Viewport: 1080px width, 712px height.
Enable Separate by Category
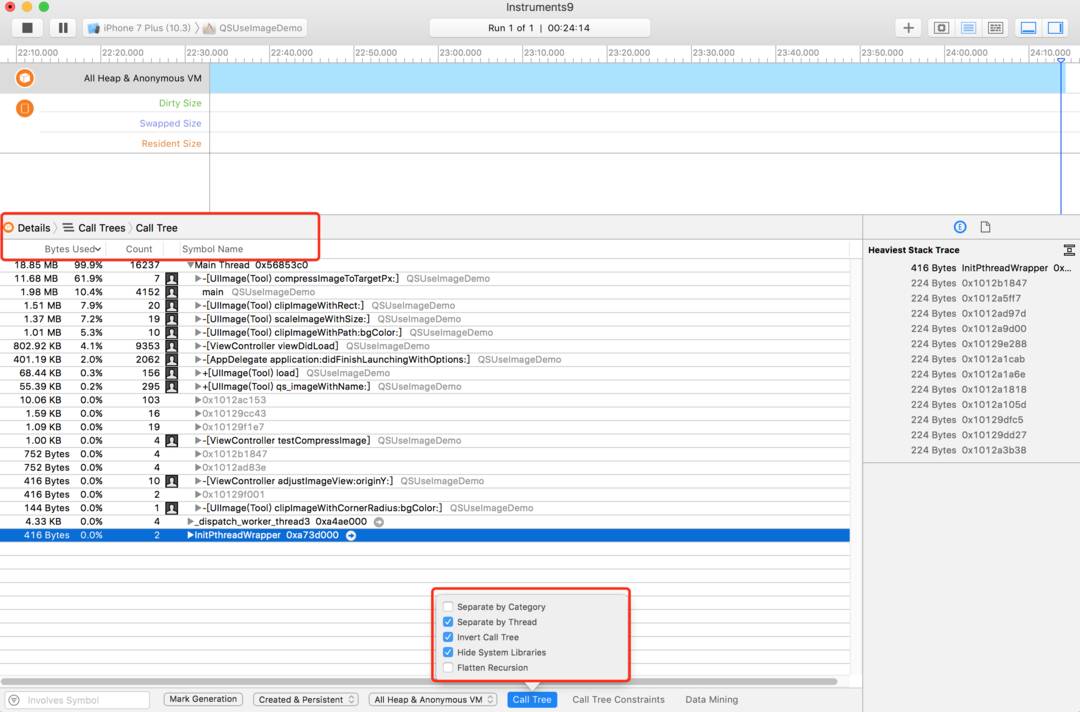click(x=448, y=607)
